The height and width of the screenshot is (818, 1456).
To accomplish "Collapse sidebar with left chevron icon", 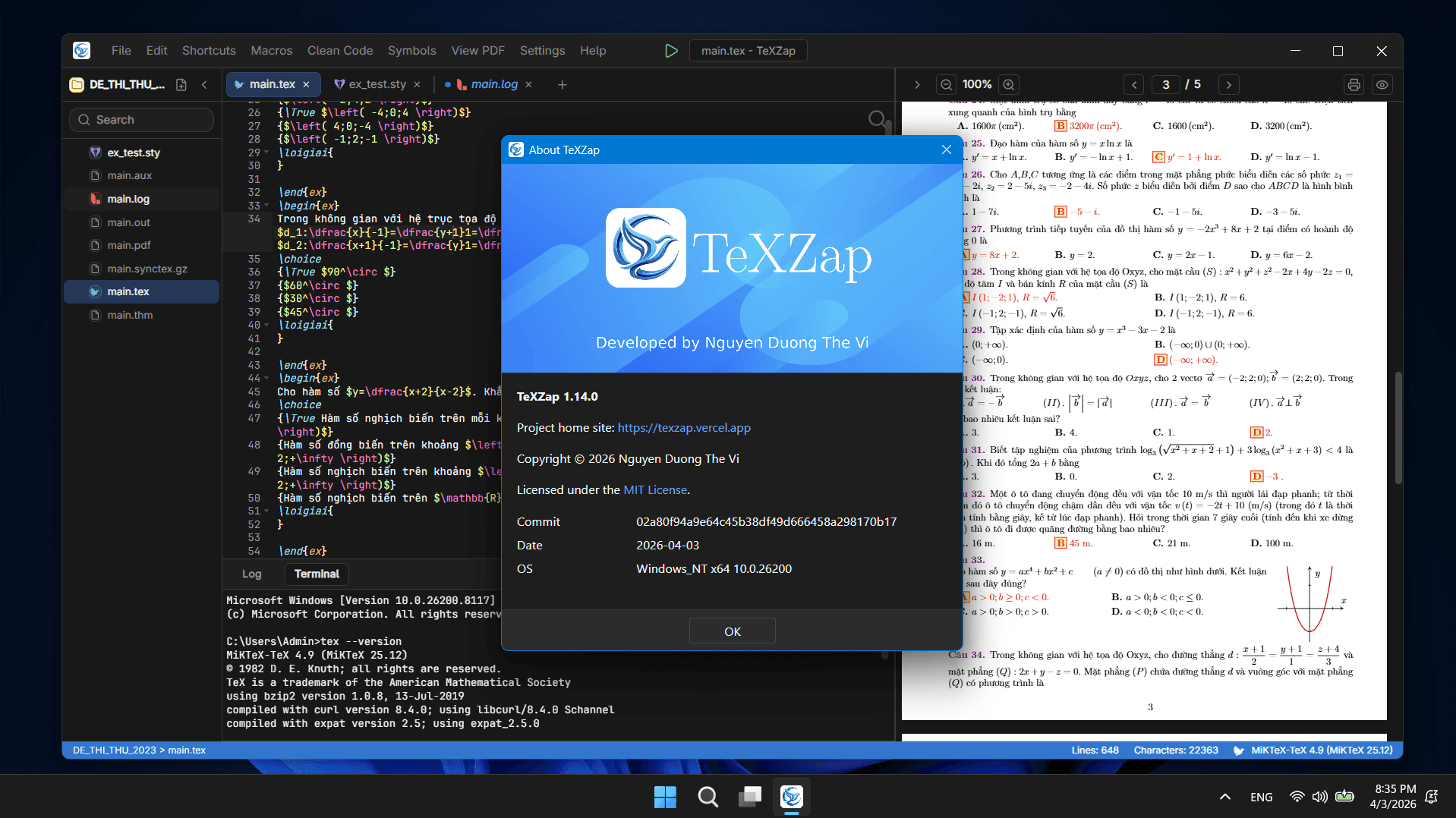I will pyautogui.click(x=204, y=85).
